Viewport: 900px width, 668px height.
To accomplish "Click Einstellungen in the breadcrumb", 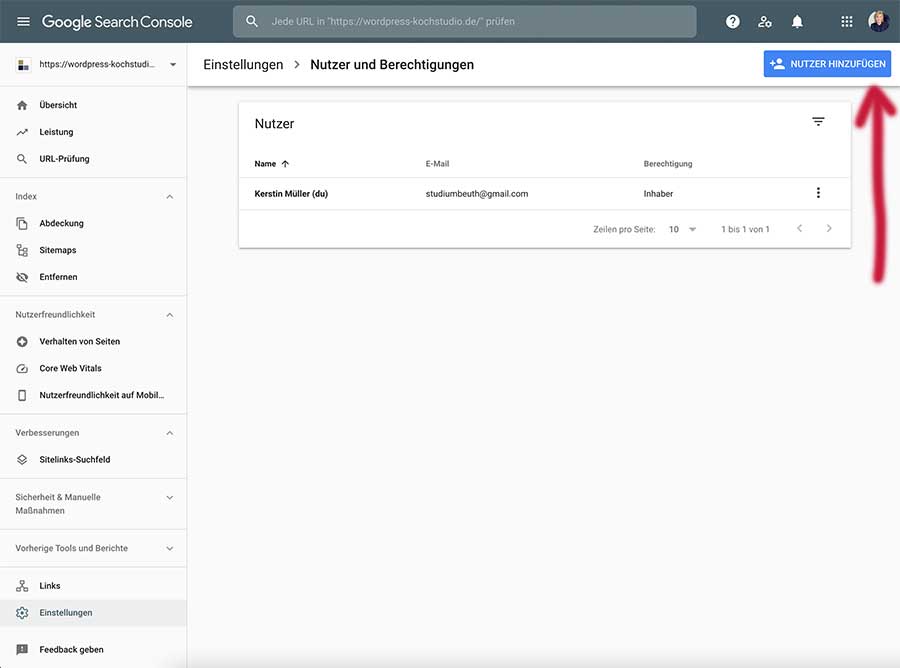I will pyautogui.click(x=243, y=63).
